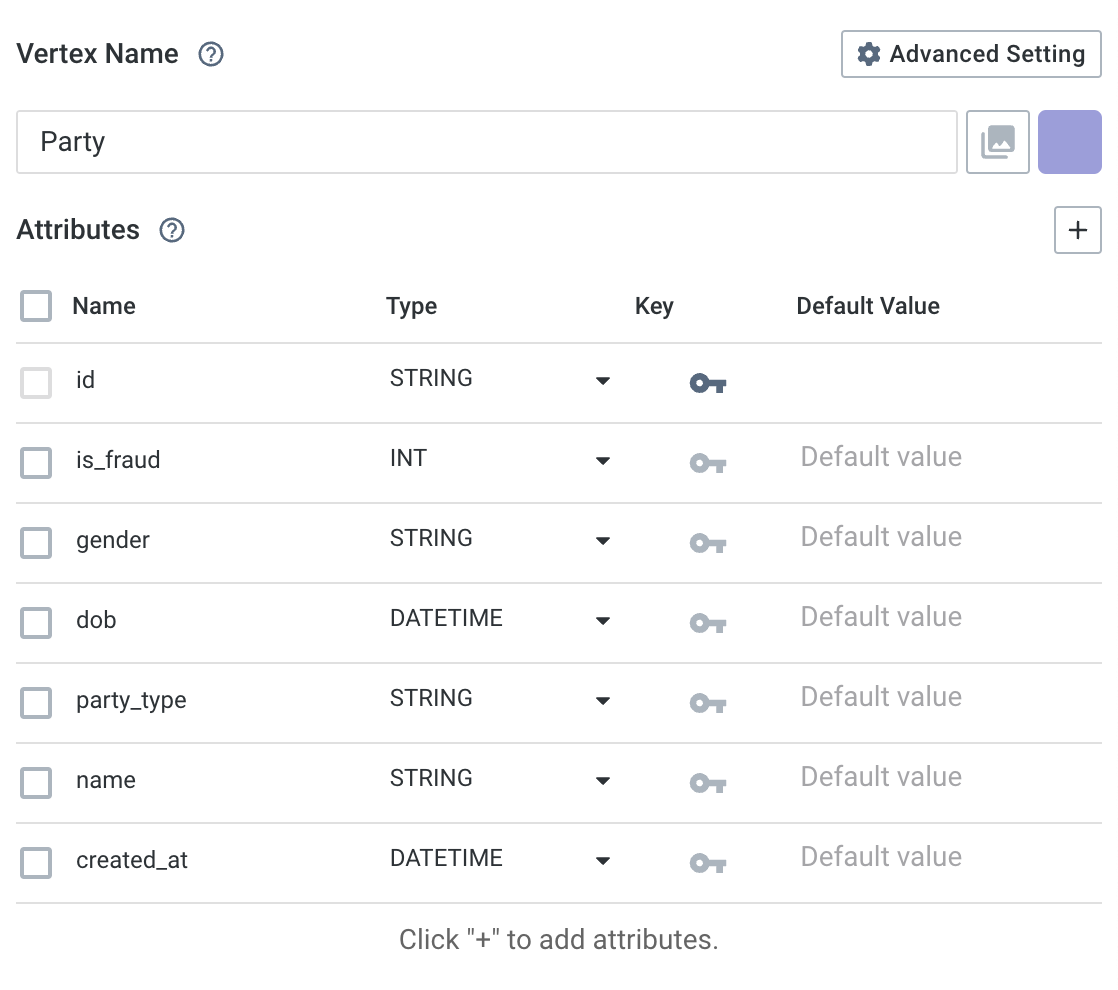This screenshot has width=1118, height=990.
Task: Toggle the select-all checkbox in header
Action: (x=36, y=306)
